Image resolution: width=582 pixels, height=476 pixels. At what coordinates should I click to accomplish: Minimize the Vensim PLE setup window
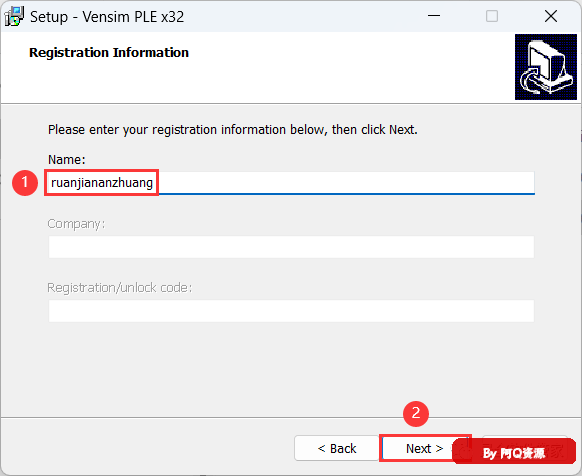434,16
